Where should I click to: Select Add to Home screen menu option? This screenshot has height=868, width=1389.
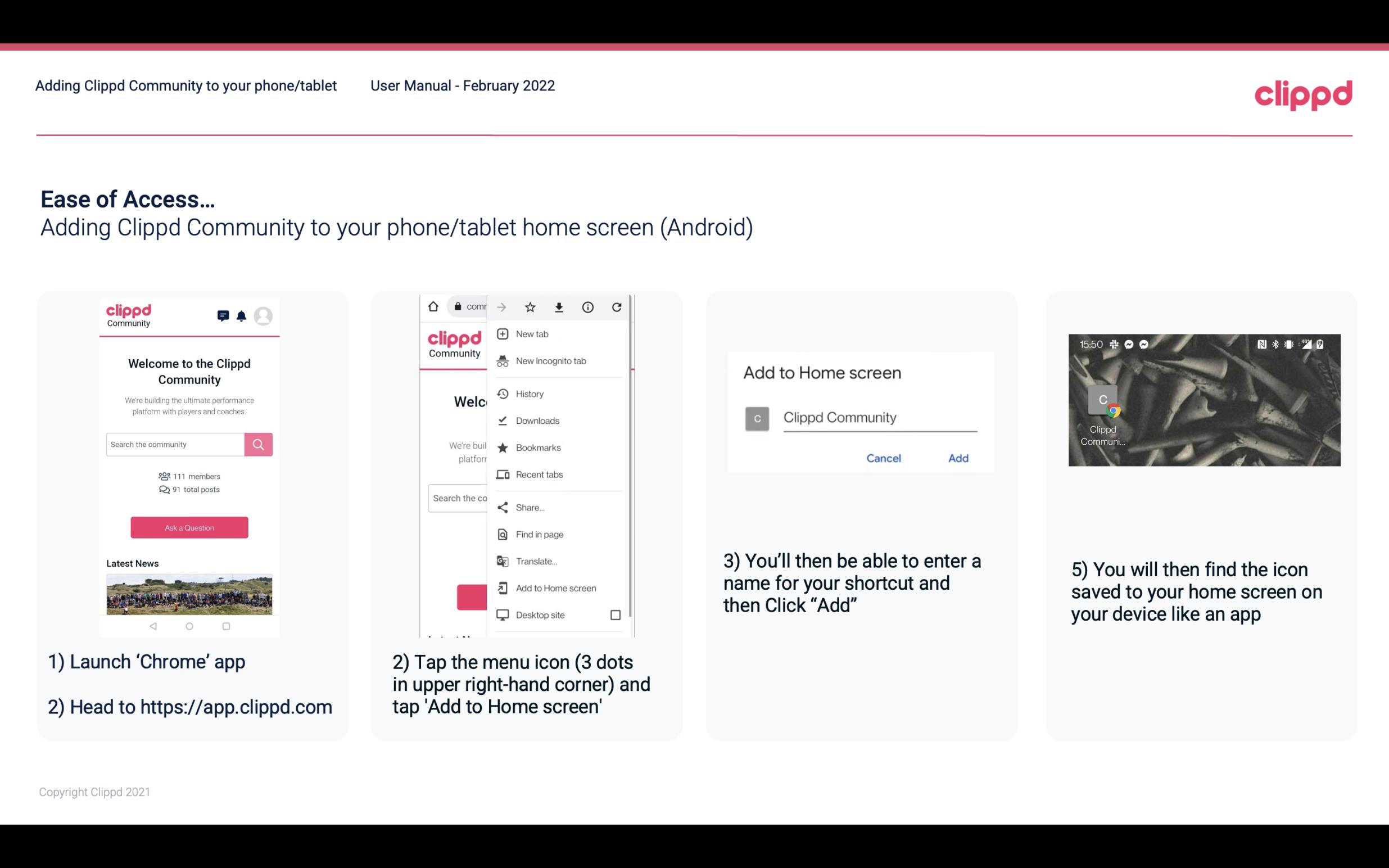(x=555, y=588)
